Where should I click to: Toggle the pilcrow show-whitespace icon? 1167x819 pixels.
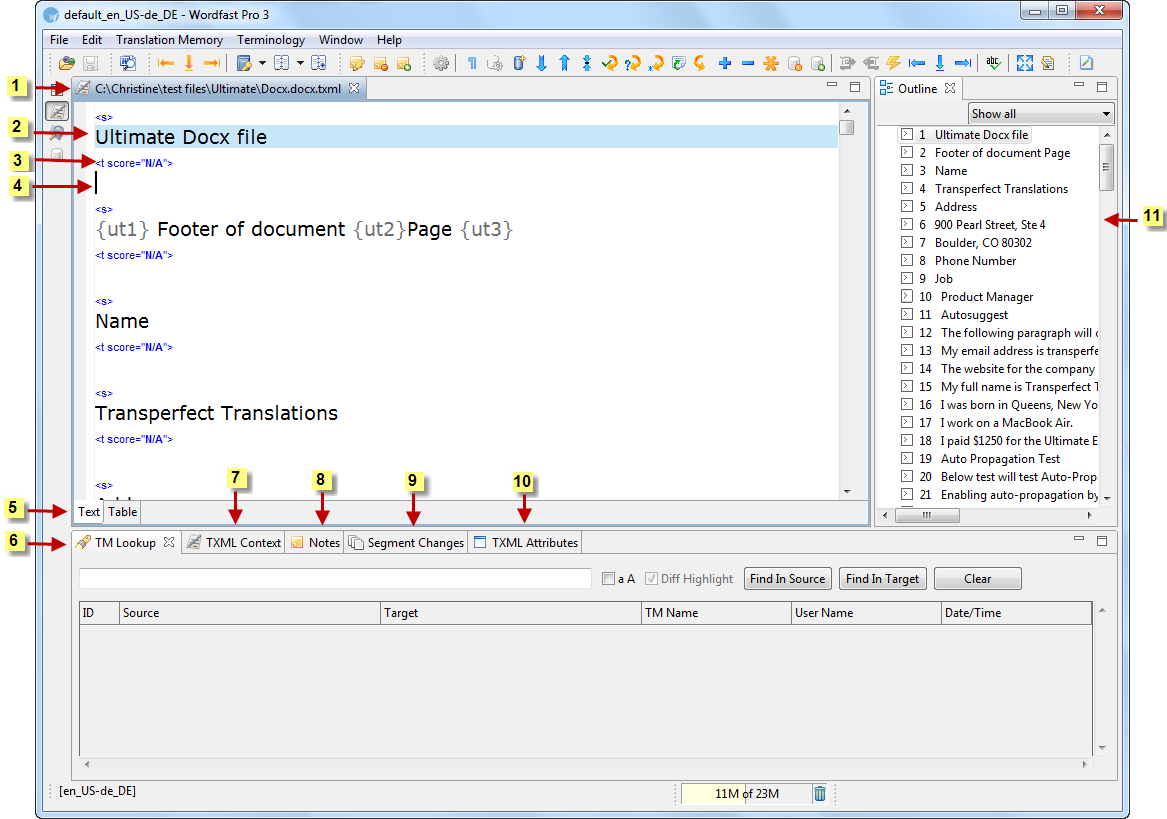[472, 63]
